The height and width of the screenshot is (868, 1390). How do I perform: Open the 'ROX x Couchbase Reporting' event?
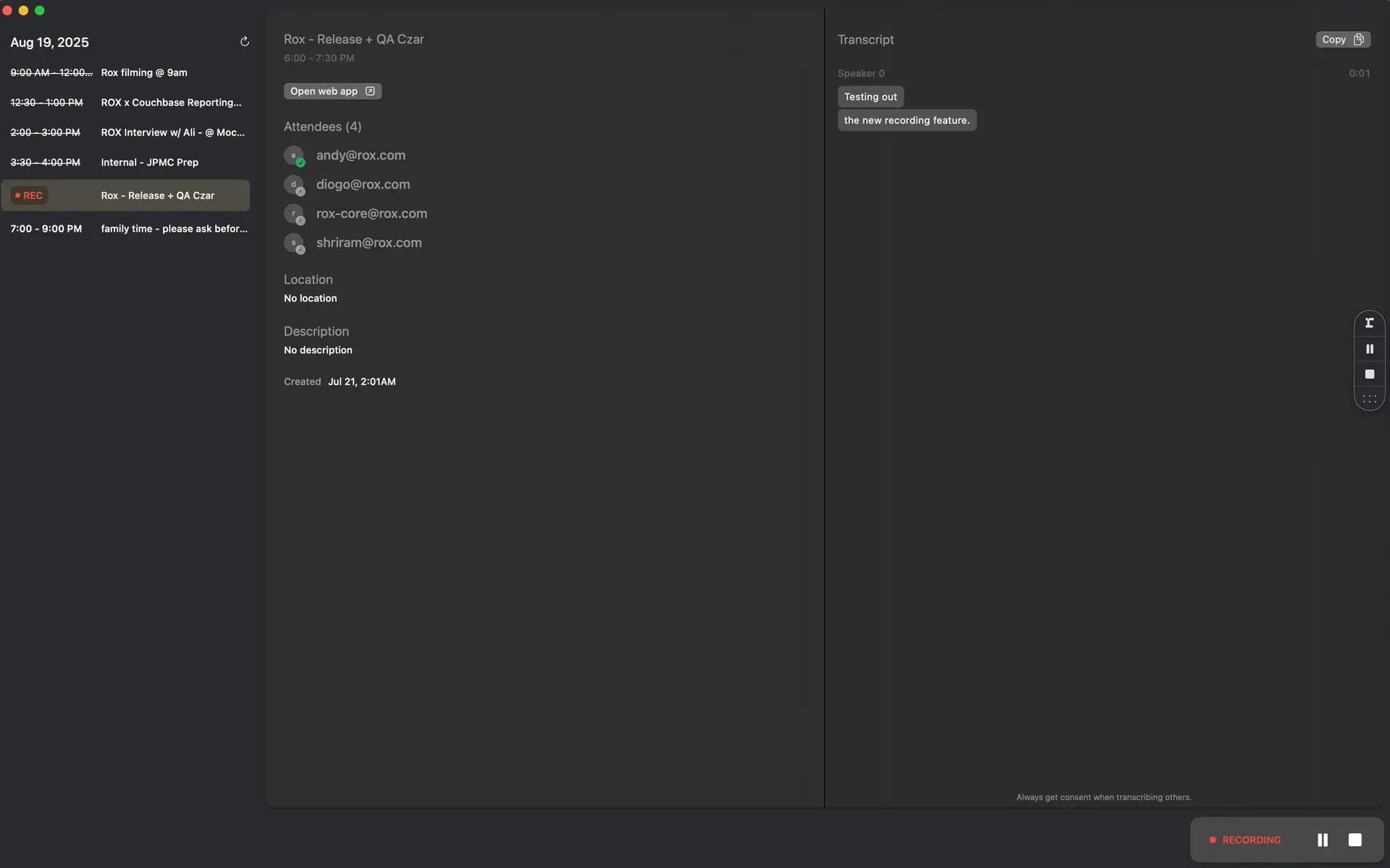click(x=171, y=102)
